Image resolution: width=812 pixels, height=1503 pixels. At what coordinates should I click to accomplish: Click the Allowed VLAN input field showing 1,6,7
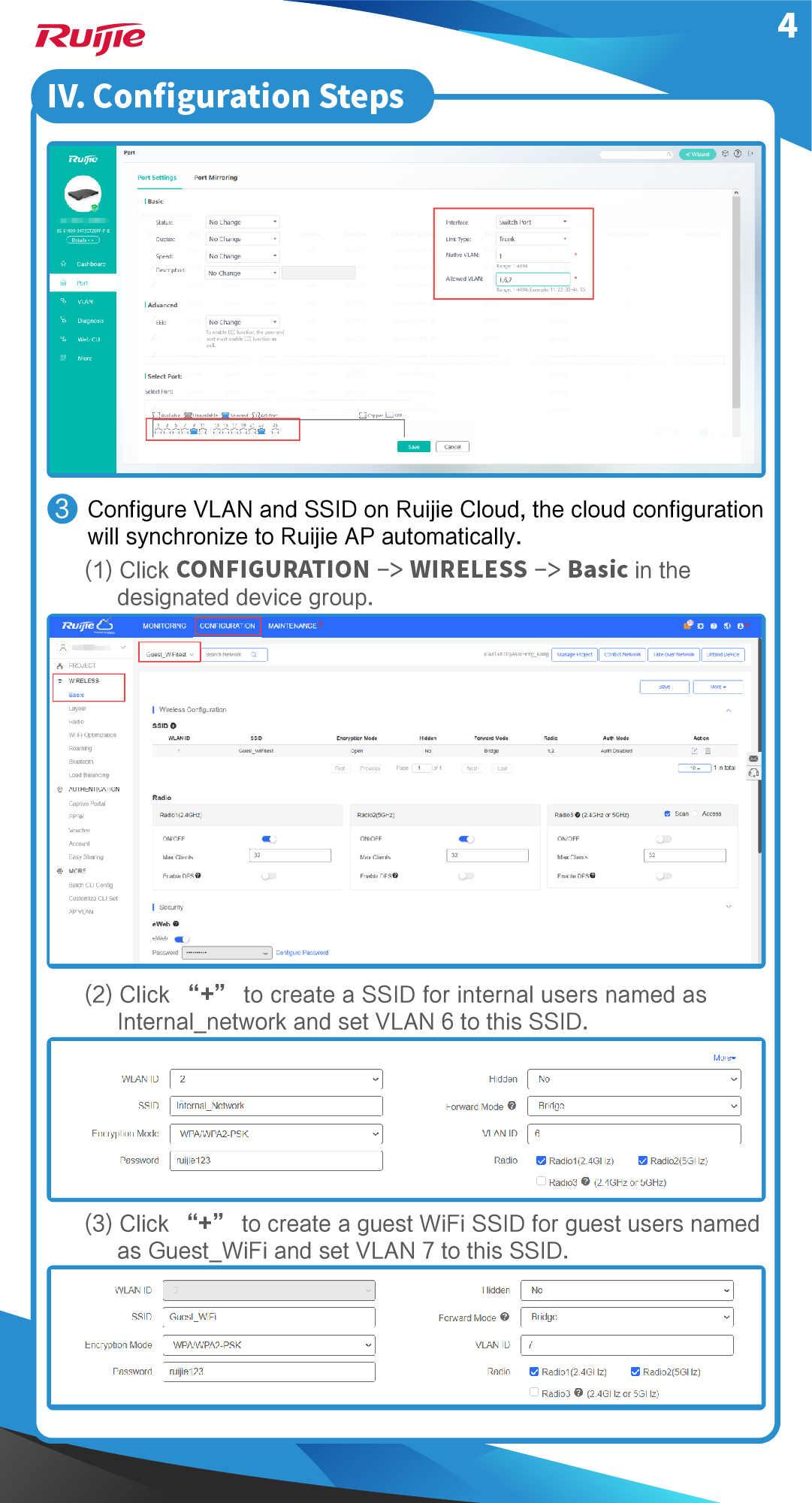coord(533,279)
